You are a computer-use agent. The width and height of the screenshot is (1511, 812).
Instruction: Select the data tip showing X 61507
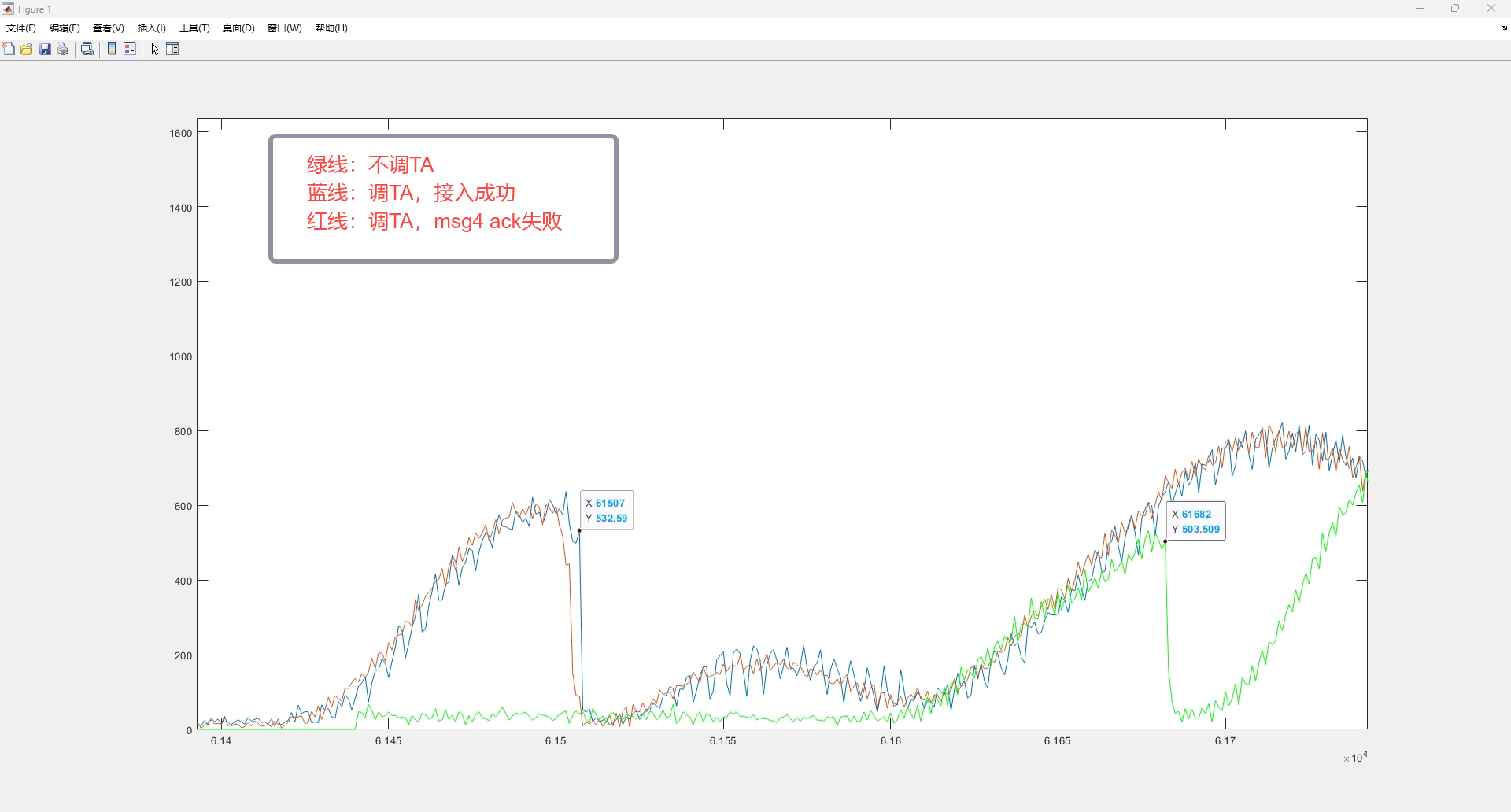pos(607,511)
